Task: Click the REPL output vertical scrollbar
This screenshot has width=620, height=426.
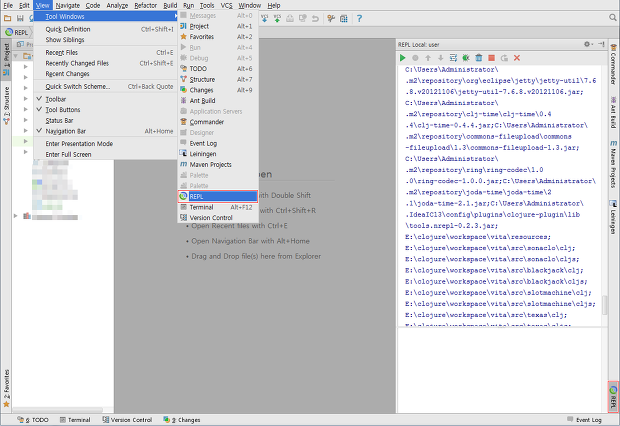Action: 604,305
